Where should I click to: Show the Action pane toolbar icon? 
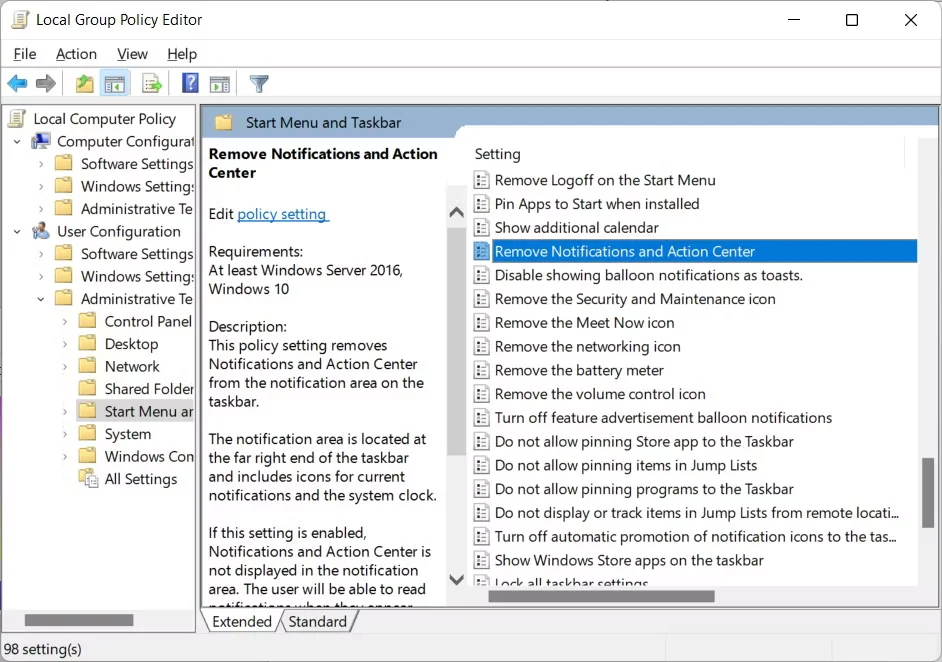[x=220, y=83]
